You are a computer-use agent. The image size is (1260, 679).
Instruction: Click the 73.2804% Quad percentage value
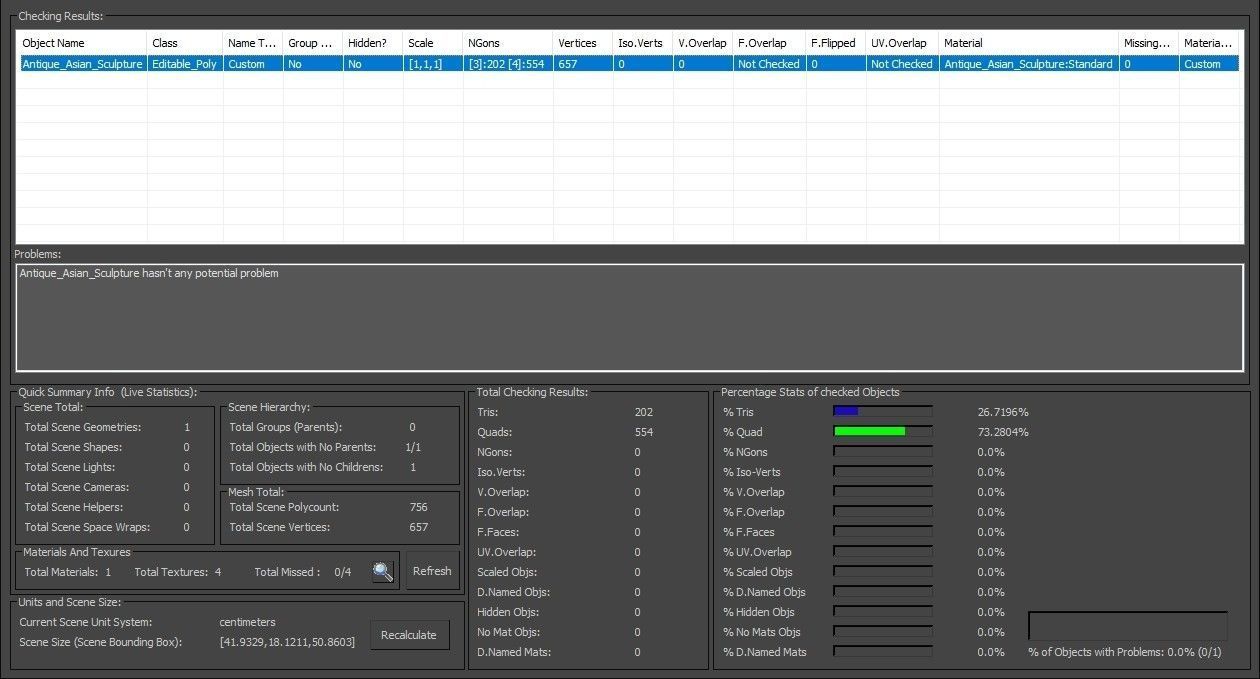point(1003,432)
